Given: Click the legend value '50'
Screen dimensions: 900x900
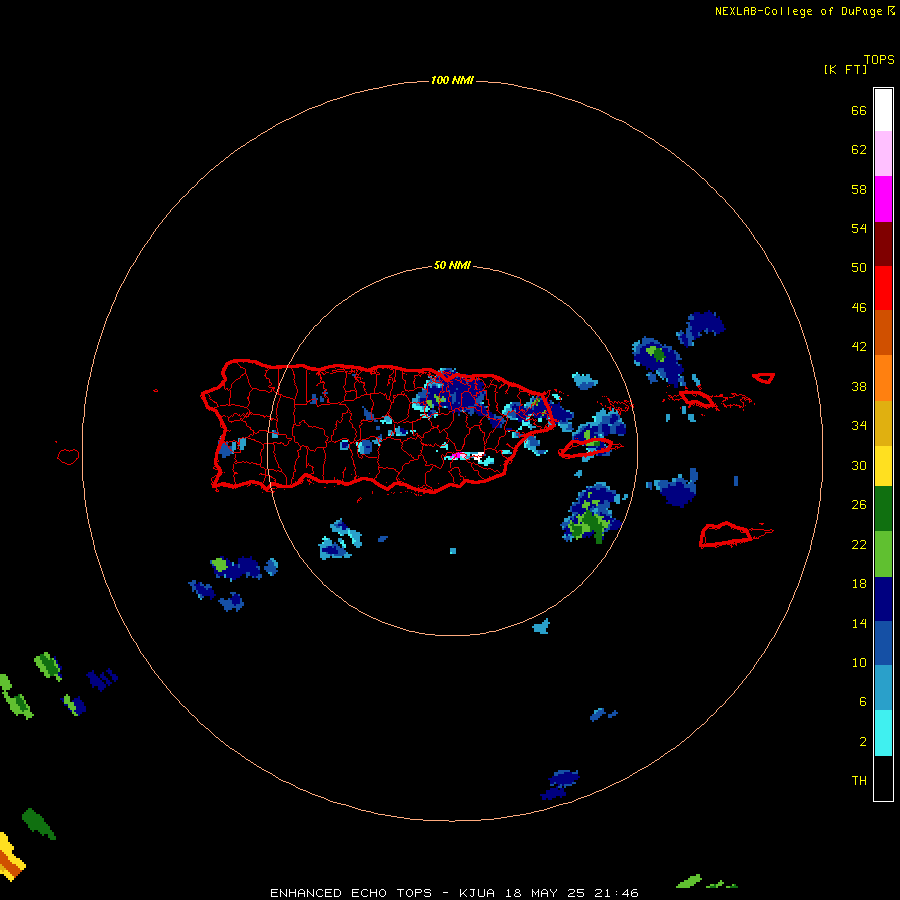Looking at the screenshot, I should click(x=859, y=268).
